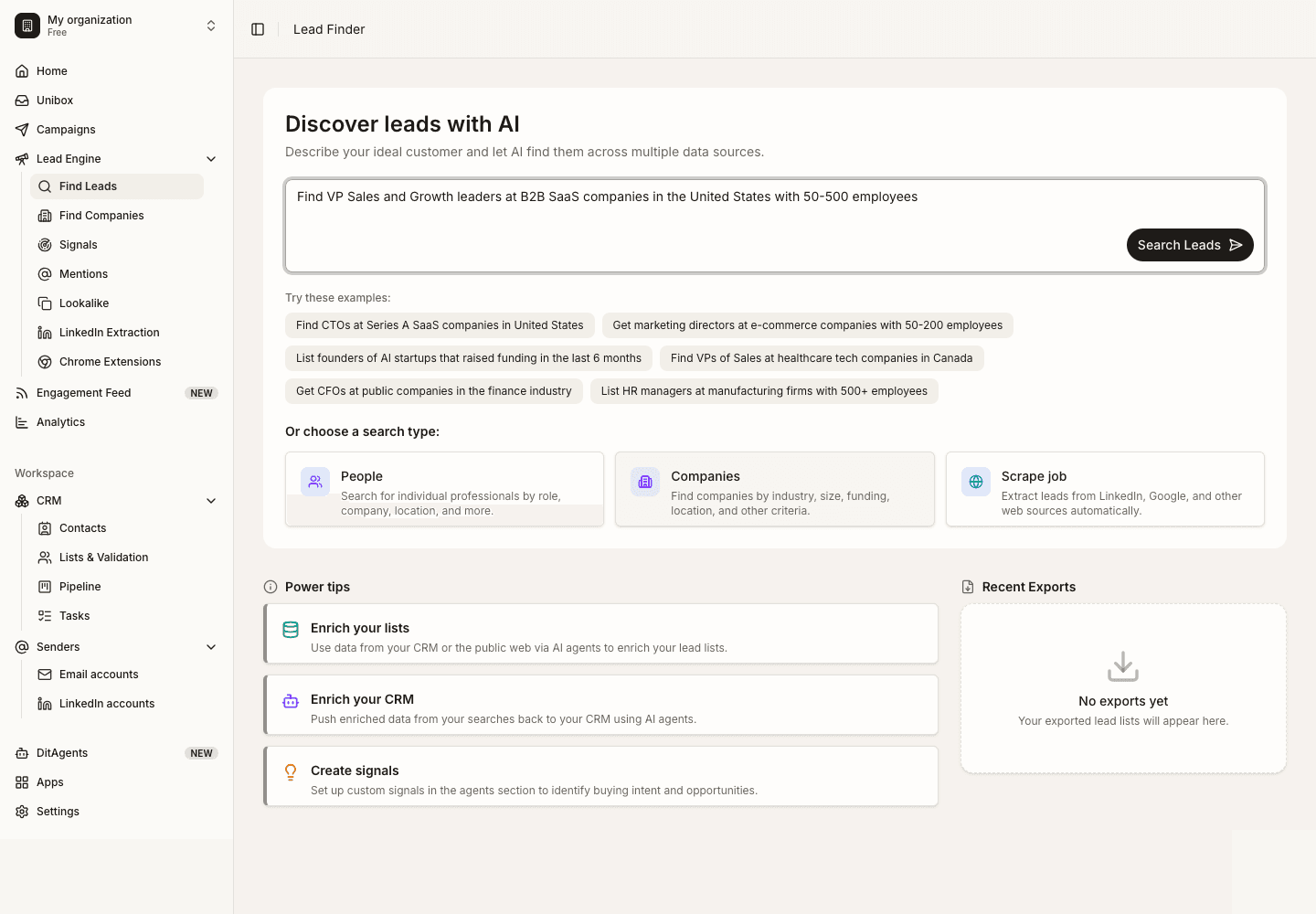Click the Tasks checklist icon

click(45, 616)
